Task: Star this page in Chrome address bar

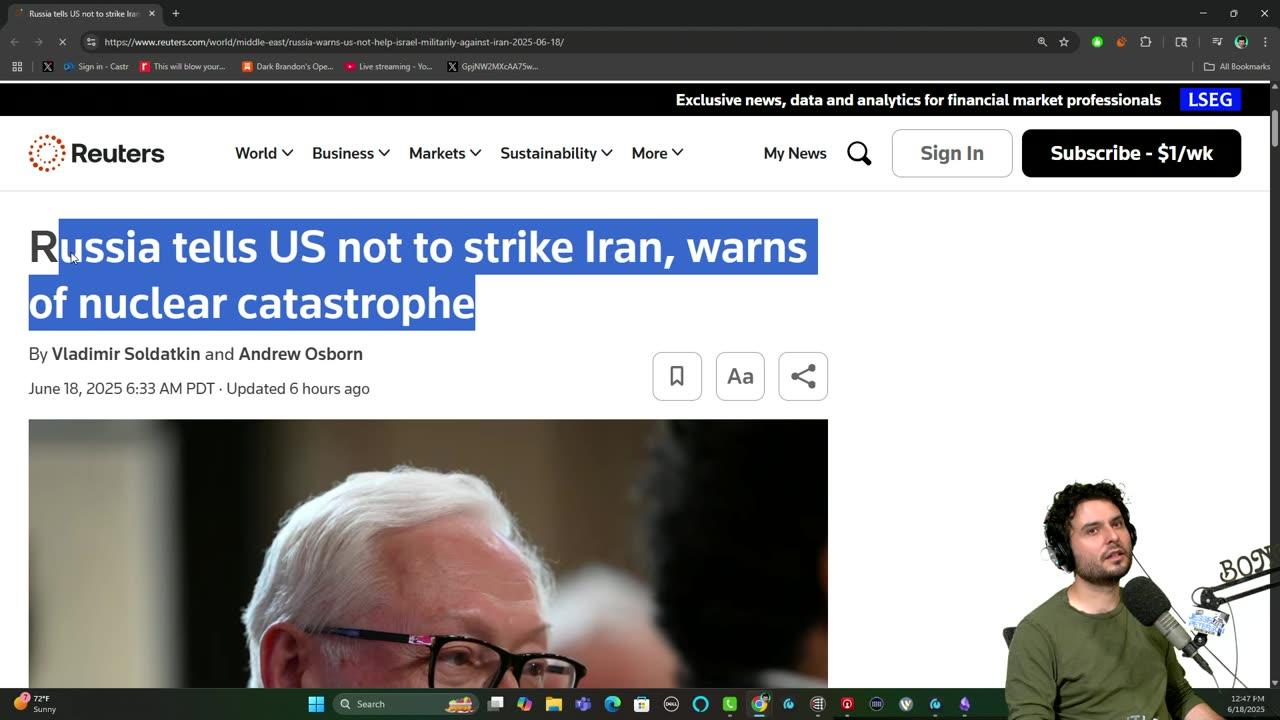Action: tap(1064, 42)
